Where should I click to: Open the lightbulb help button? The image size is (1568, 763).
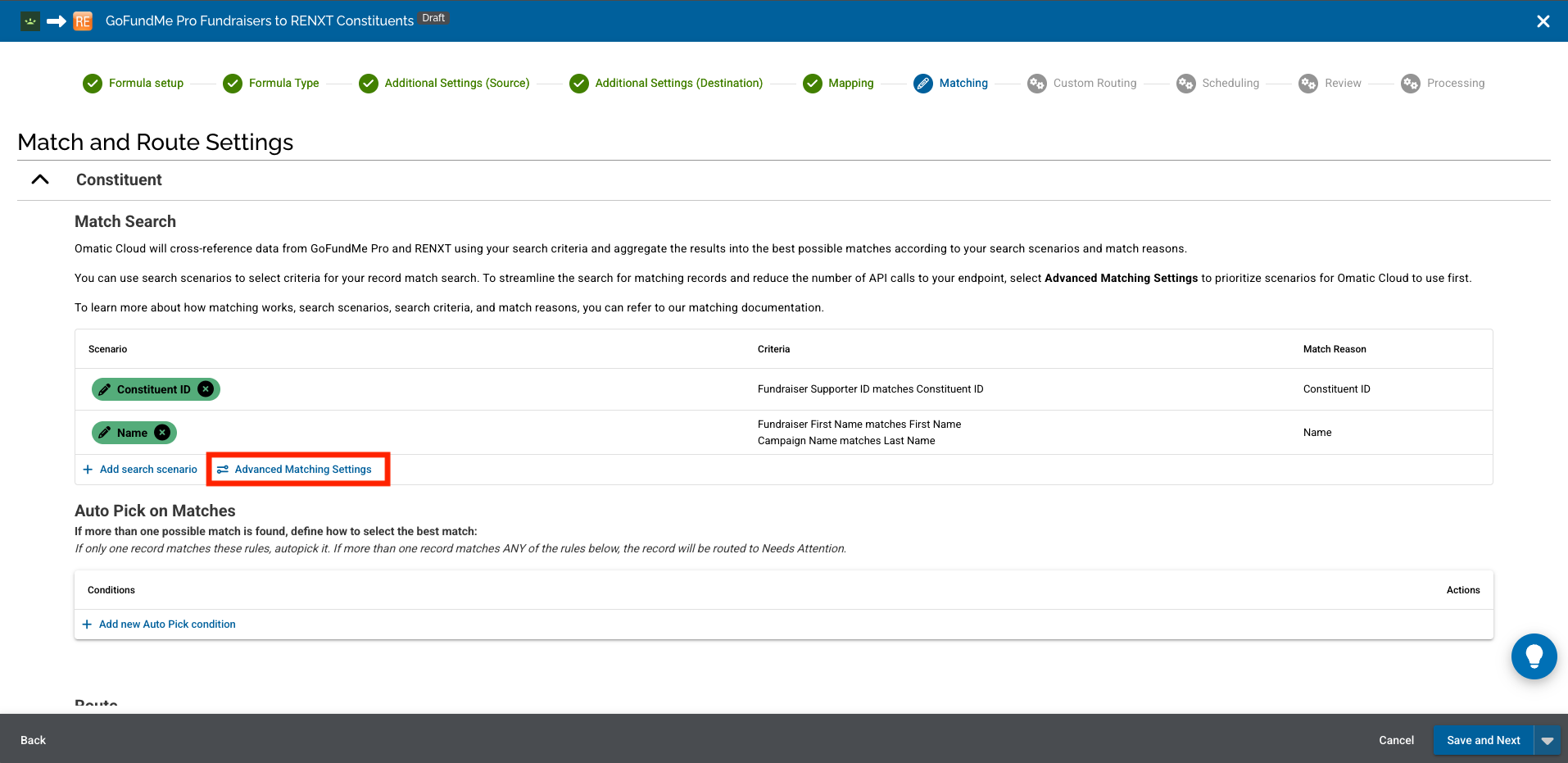click(1534, 656)
